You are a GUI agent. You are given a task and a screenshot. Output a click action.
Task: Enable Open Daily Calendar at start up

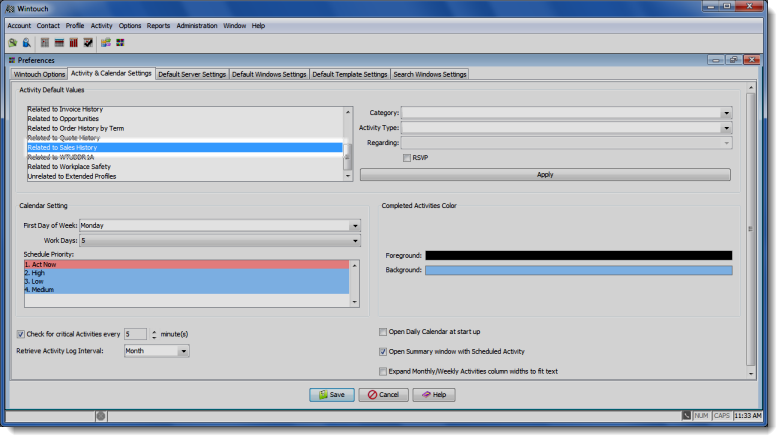point(383,332)
